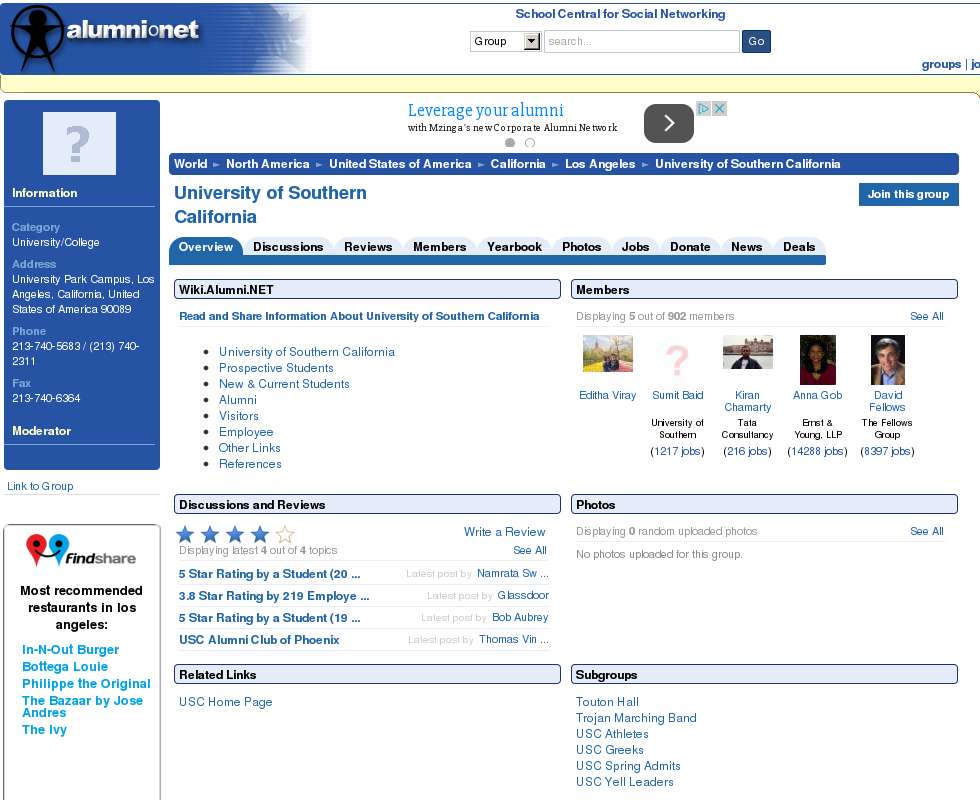This screenshot has width=980, height=800.
Task: Open Prospective Students wiki link
Action: coord(276,368)
